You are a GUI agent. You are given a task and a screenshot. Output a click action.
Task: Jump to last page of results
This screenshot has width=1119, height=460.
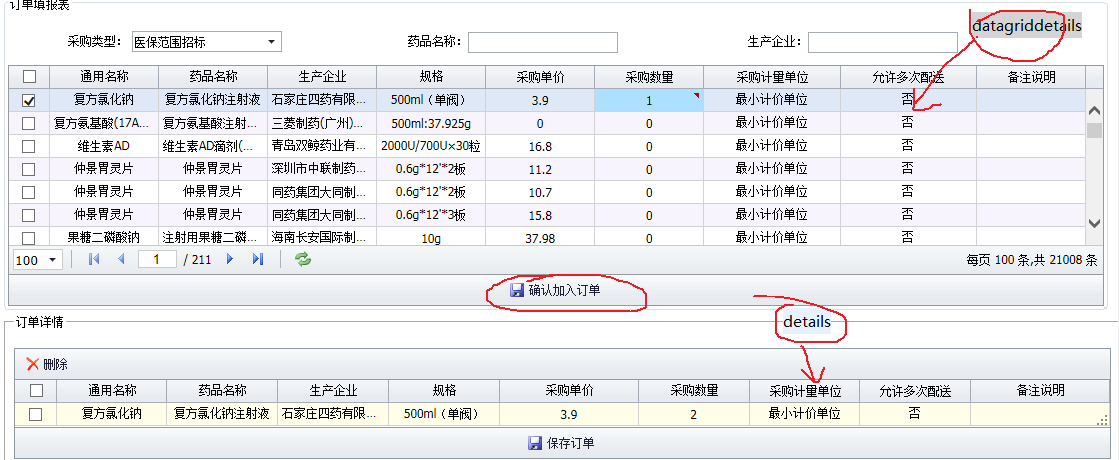tap(257, 259)
